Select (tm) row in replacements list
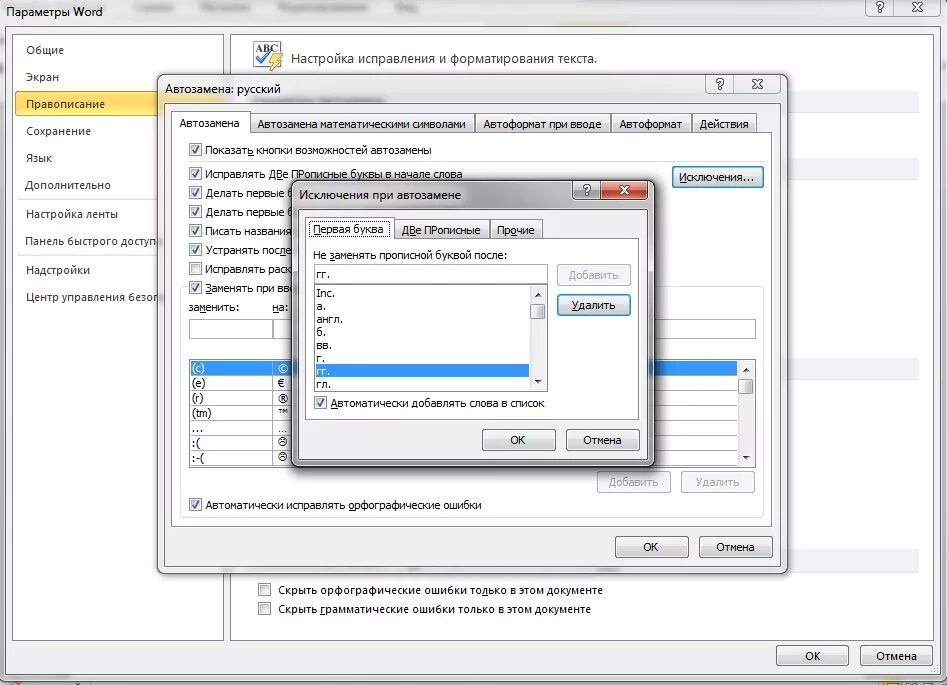 click(x=239, y=413)
